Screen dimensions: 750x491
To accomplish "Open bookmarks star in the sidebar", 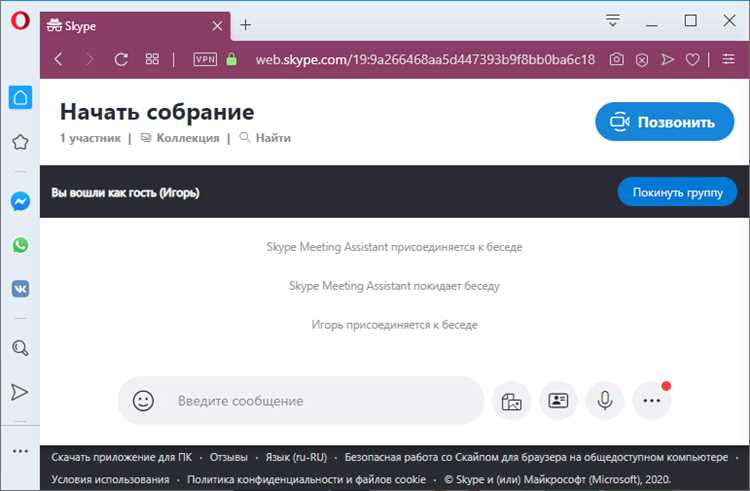I will click(20, 142).
